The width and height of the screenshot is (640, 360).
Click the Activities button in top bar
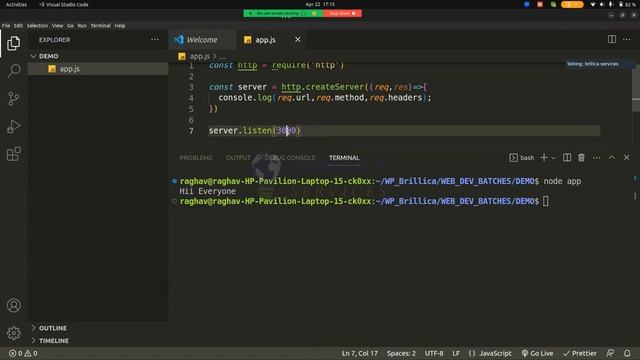coord(16,4)
